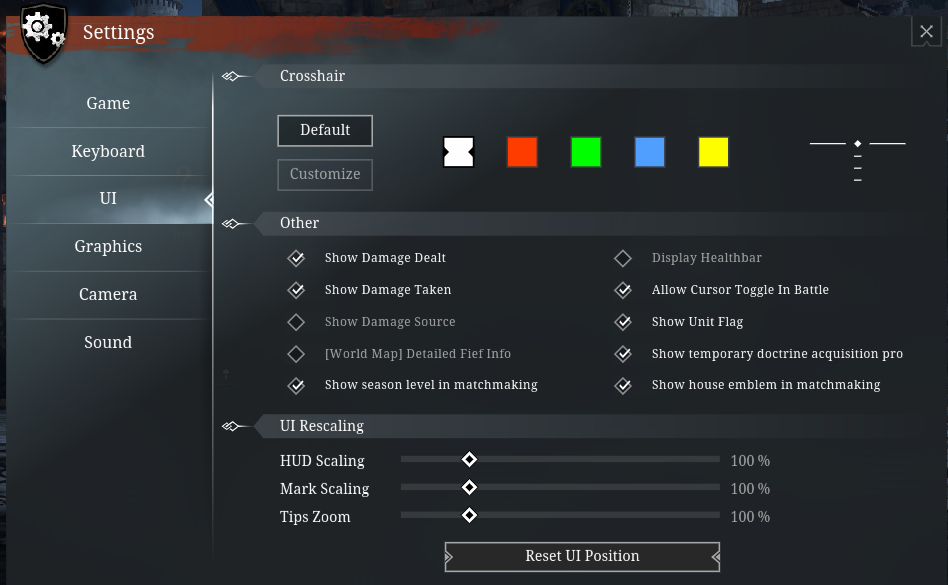Click the Tips Zoom 100 % value
Image resolution: width=948 pixels, height=585 pixels.
750,517
